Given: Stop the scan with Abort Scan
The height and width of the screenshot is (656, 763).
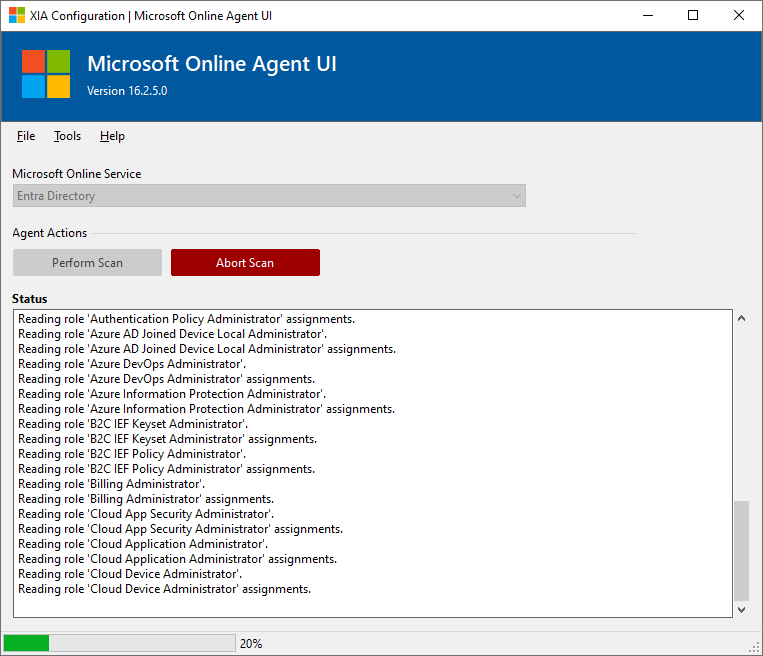Looking at the screenshot, I should point(245,263).
